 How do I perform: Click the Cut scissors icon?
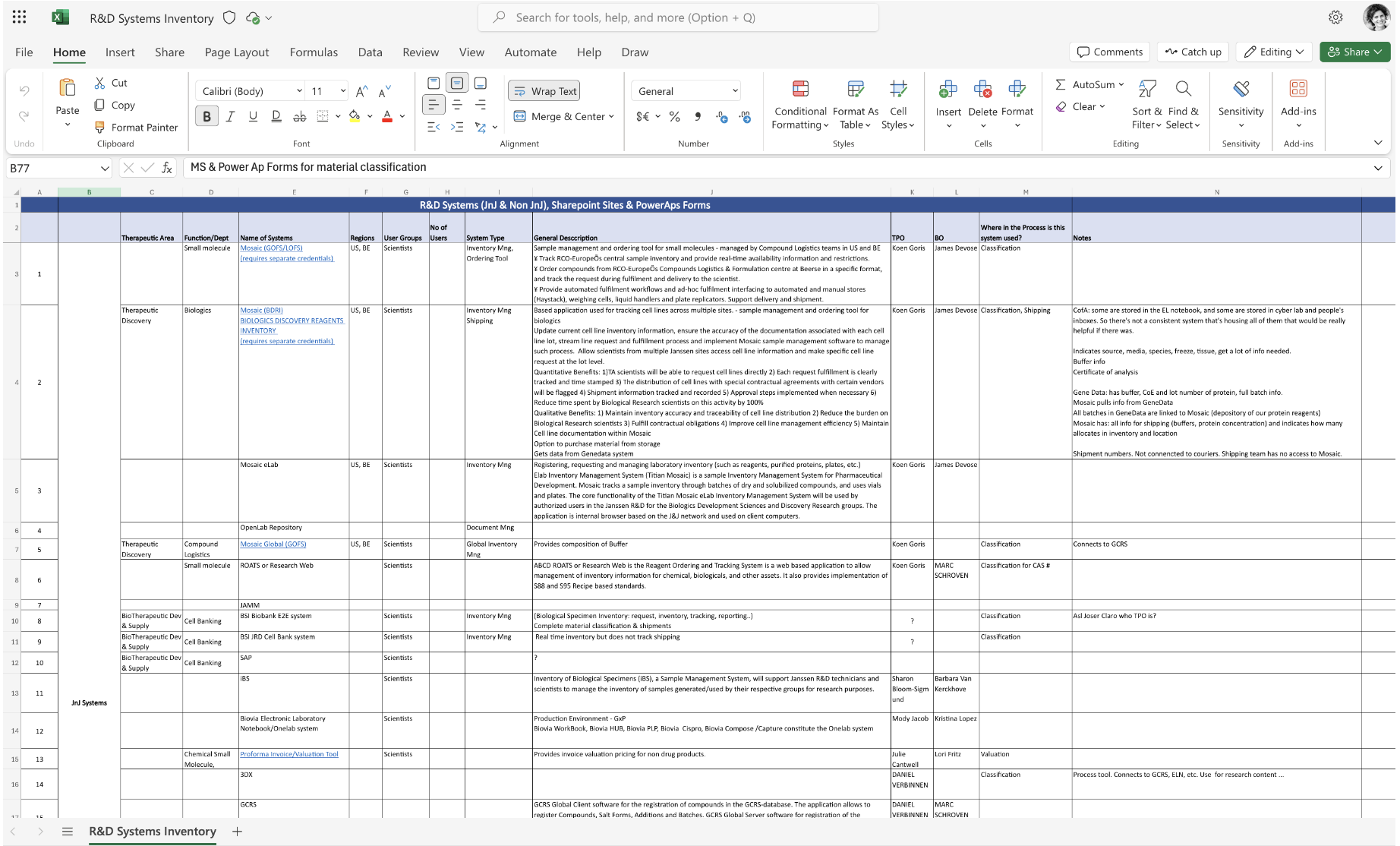coord(99,83)
